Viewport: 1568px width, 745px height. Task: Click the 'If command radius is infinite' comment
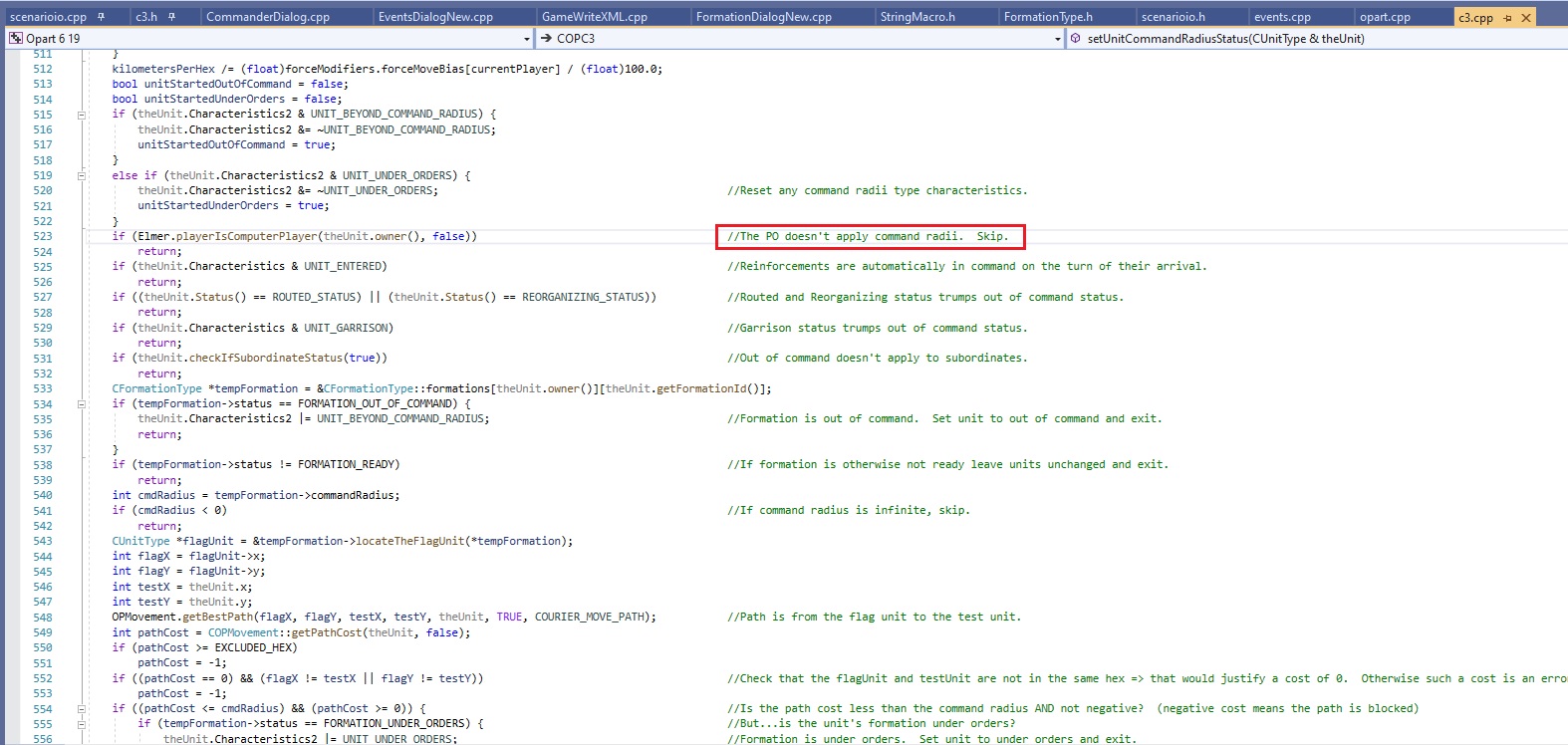click(848, 511)
